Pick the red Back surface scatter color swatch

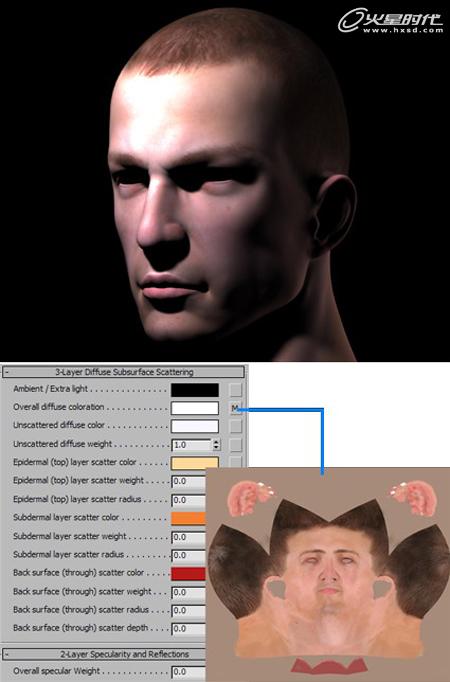click(188, 574)
